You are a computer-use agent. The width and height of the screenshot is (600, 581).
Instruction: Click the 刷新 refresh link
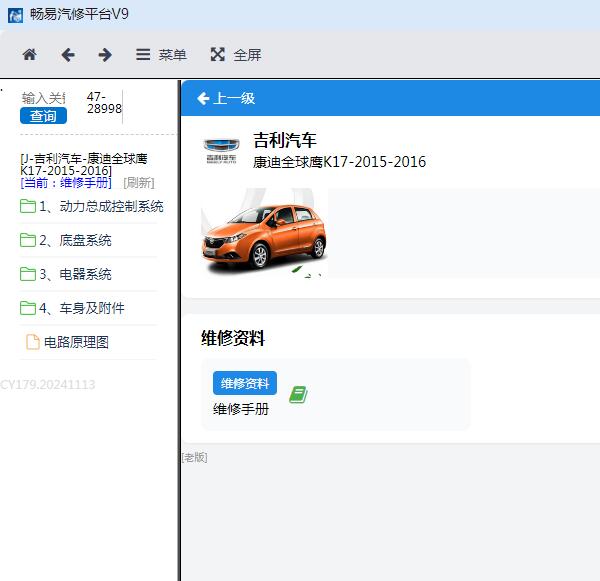[139, 183]
